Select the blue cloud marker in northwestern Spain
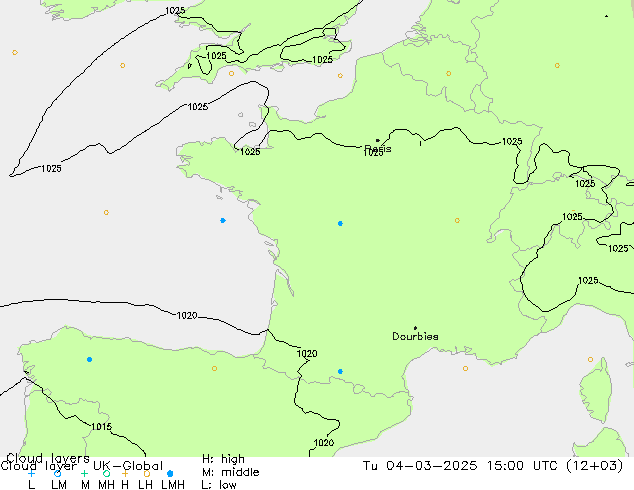 point(89,359)
